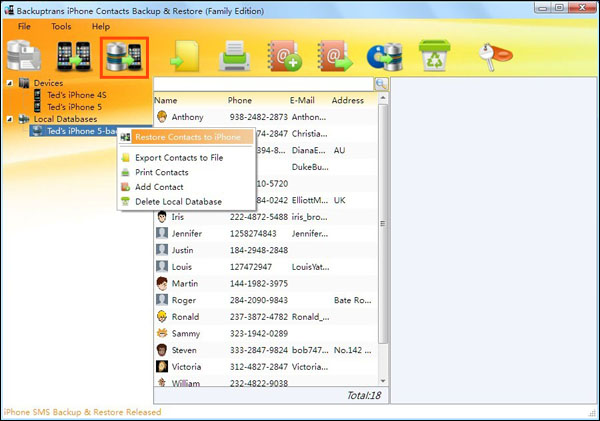Click the iTunes backup to database icon

pyautogui.click(x=385, y=57)
